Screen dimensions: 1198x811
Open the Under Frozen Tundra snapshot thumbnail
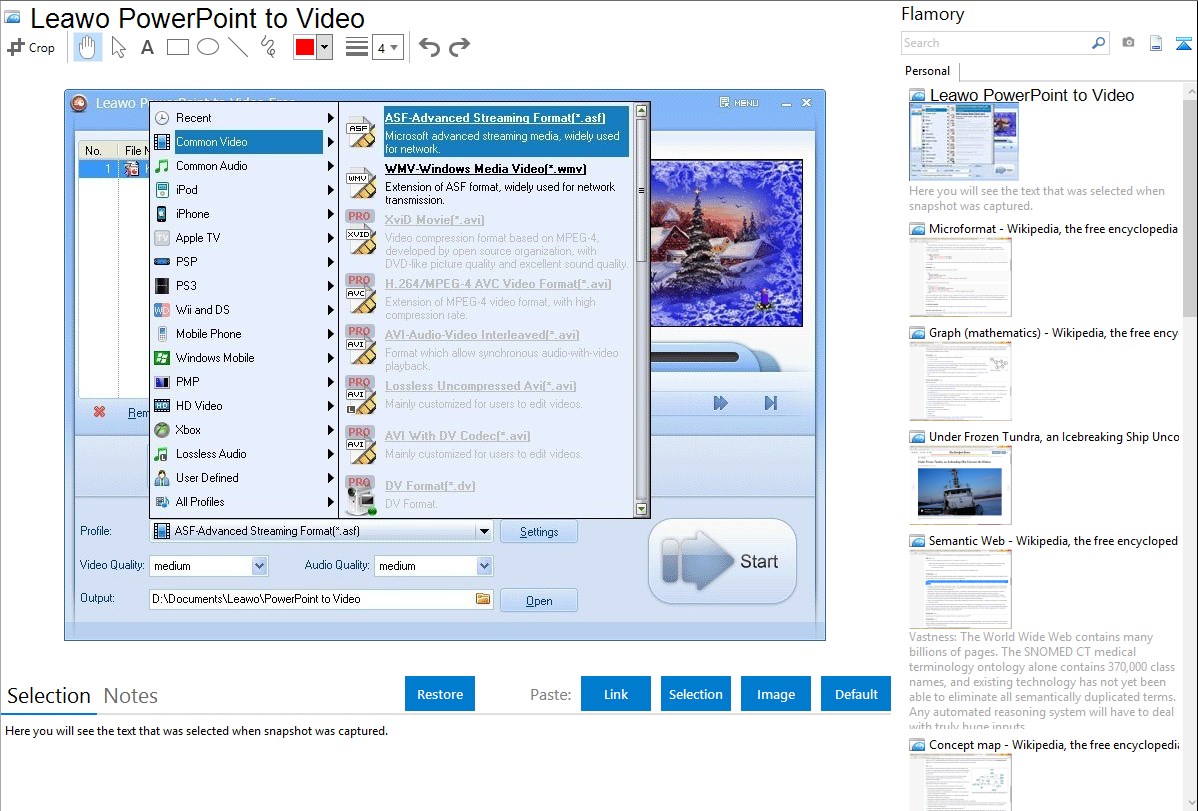coord(960,485)
